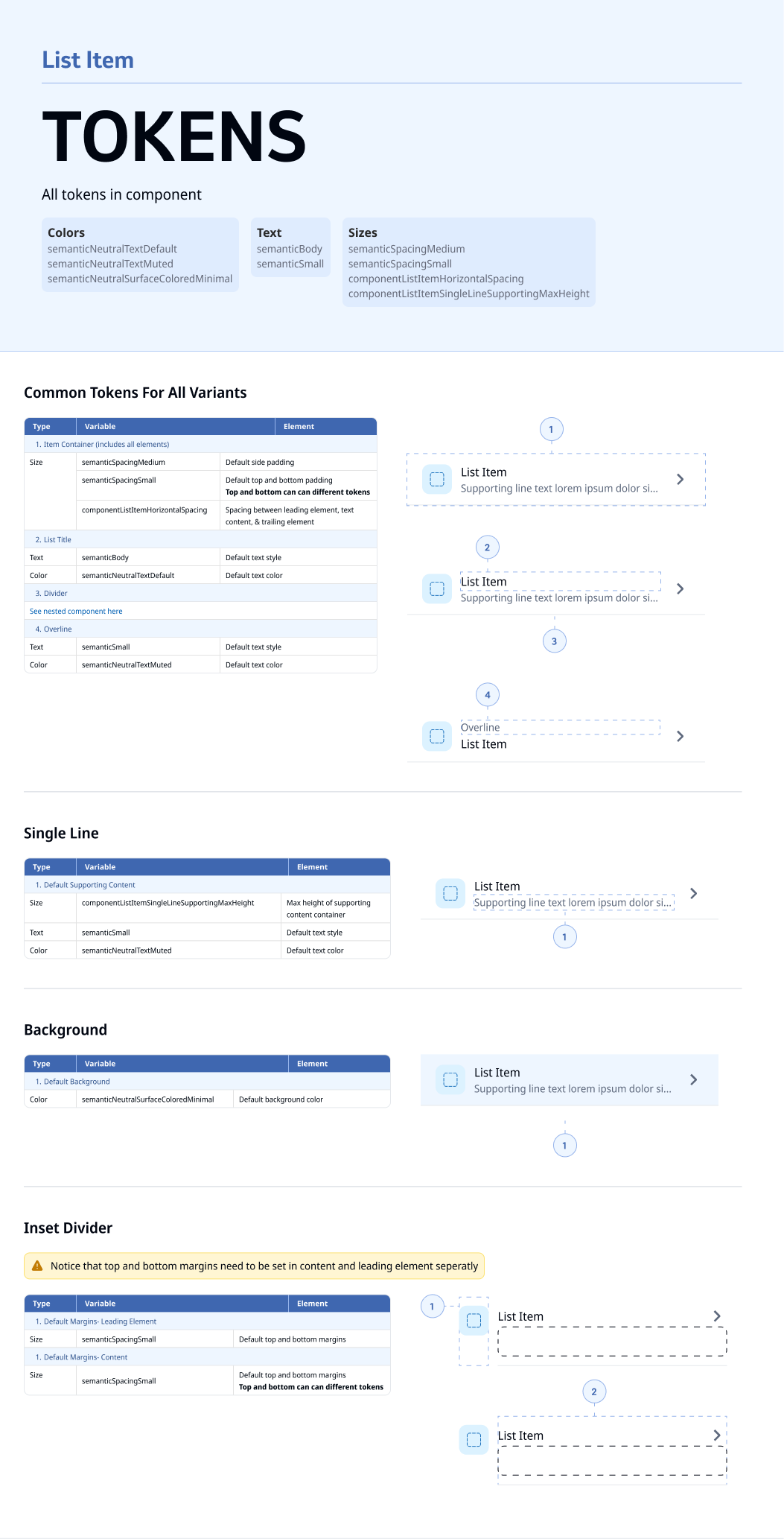Click the chevron arrow in the Background example

tap(693, 1079)
